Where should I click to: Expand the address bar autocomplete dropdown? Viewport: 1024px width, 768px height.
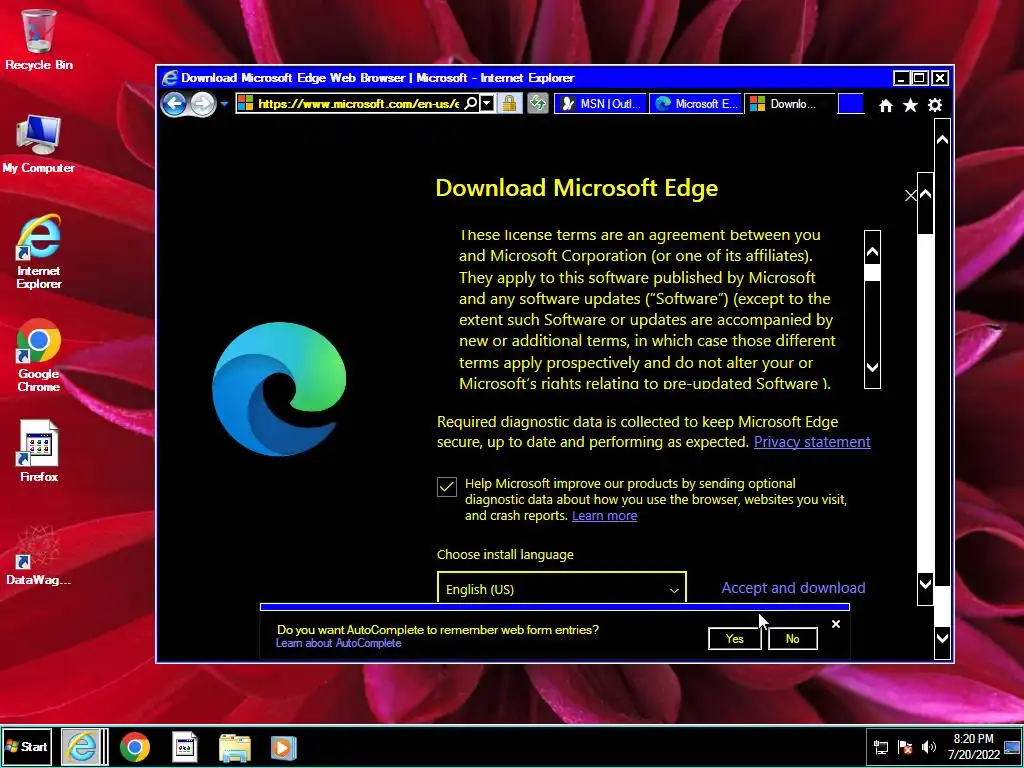487,103
